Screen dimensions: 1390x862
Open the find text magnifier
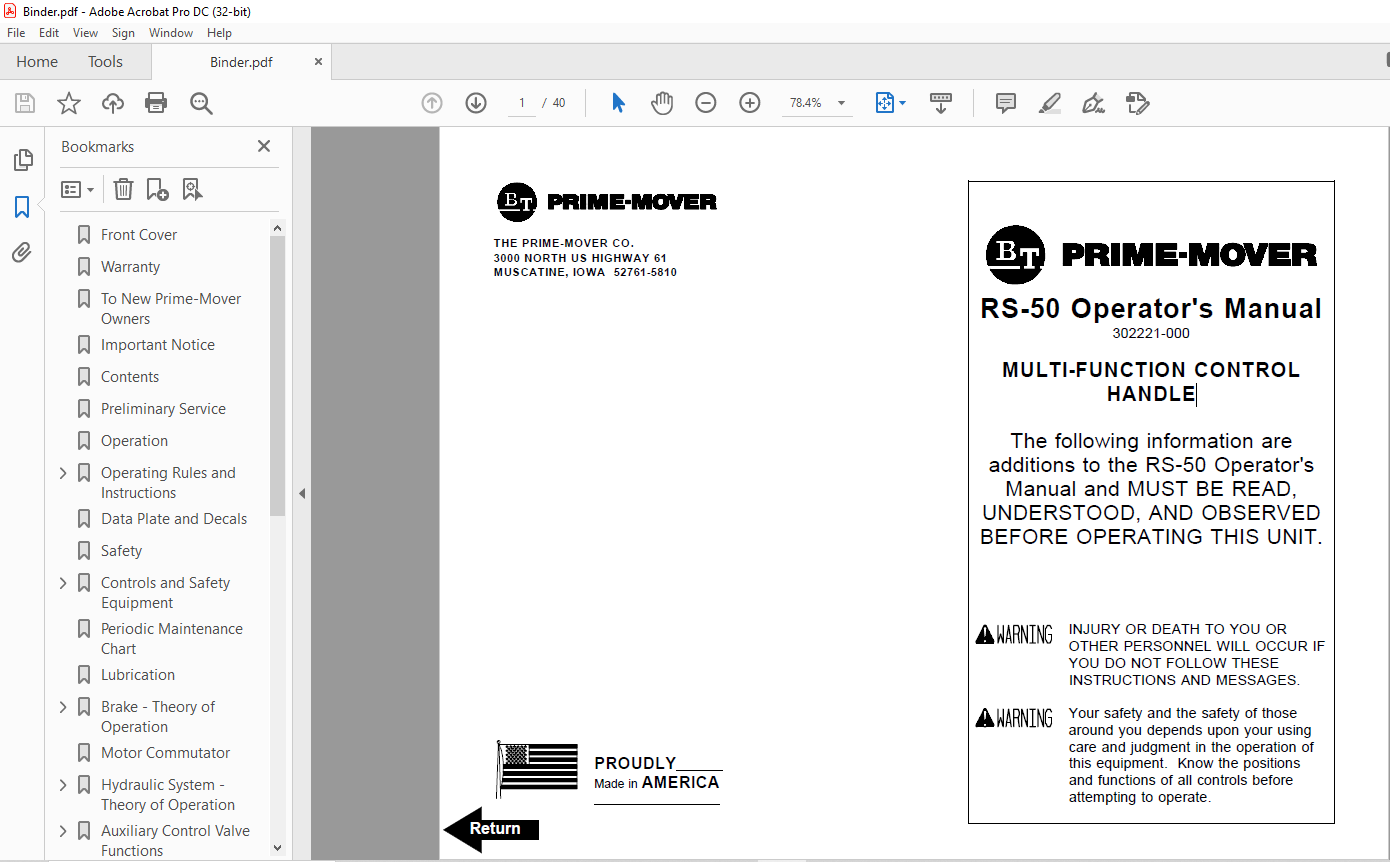pyautogui.click(x=201, y=103)
